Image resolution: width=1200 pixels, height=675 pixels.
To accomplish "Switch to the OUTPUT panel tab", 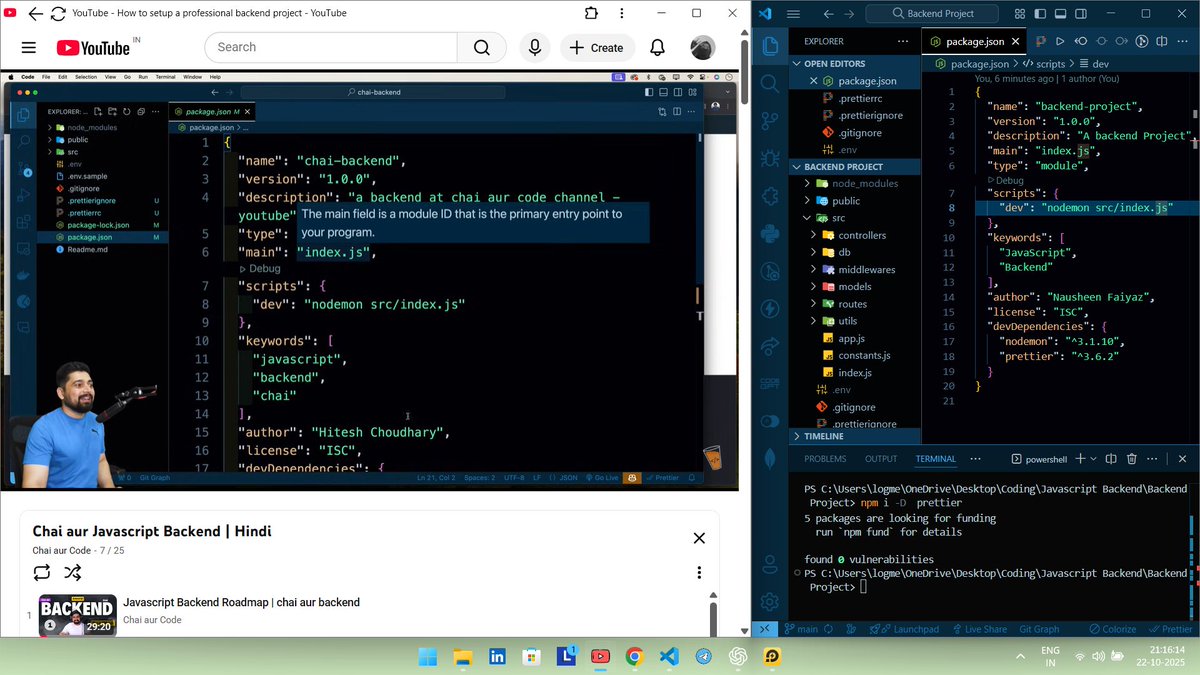I will point(881,459).
